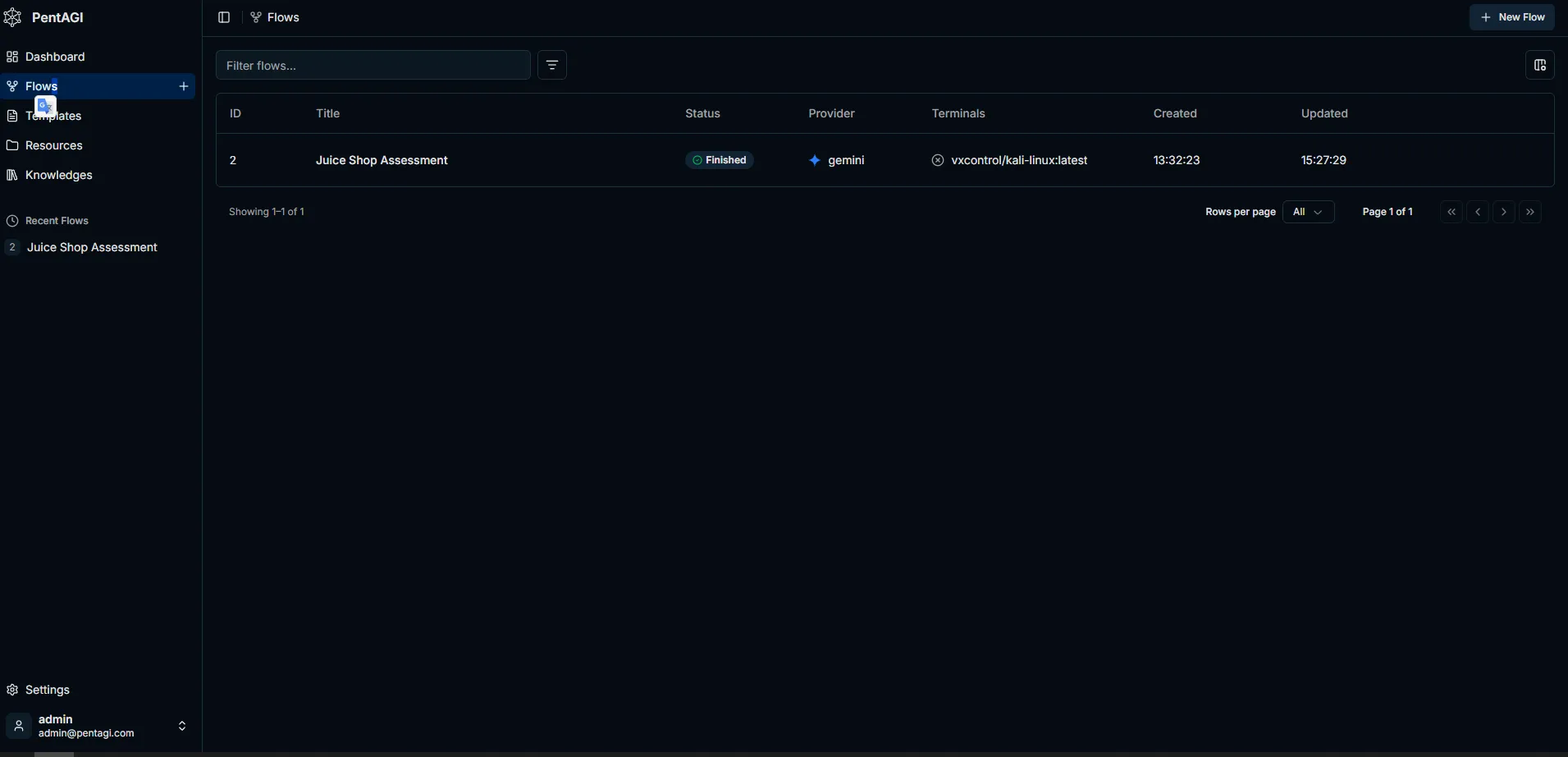
Task: Click vxcontrol/kali-linux:latest terminal text
Action: 1019,160
